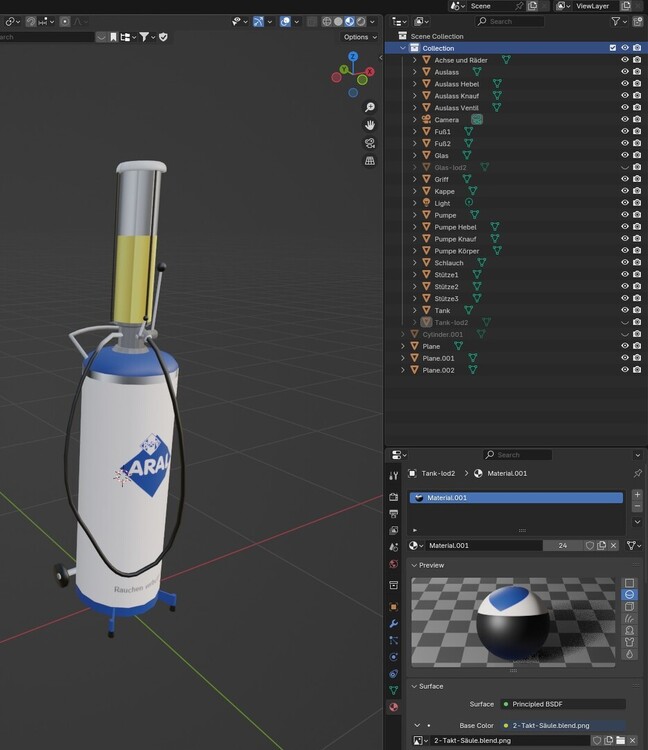The height and width of the screenshot is (750, 648).
Task: Select the Tank object in outliner
Action: pyautogui.click(x=442, y=310)
